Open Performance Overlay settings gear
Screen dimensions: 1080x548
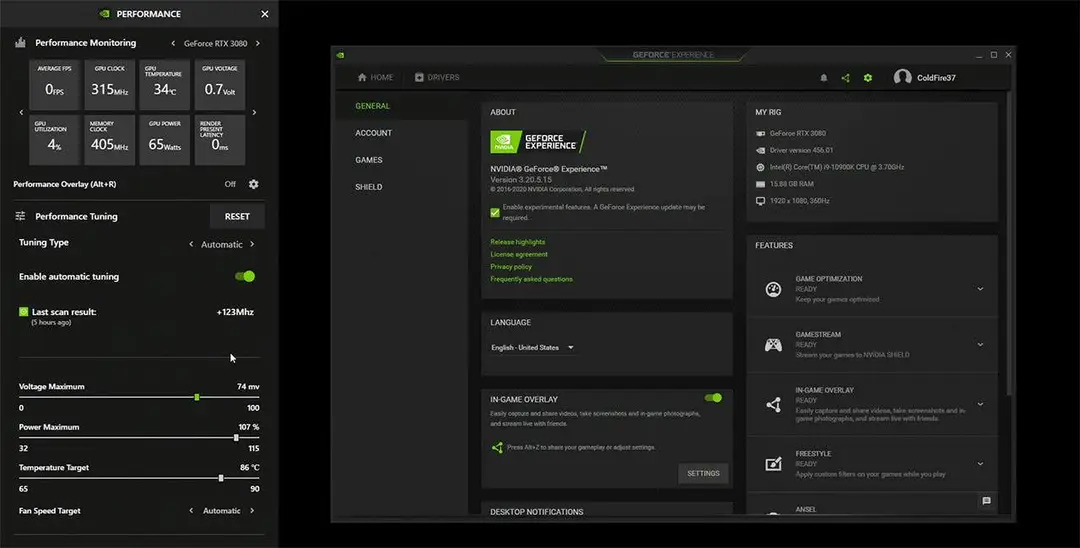click(x=253, y=184)
